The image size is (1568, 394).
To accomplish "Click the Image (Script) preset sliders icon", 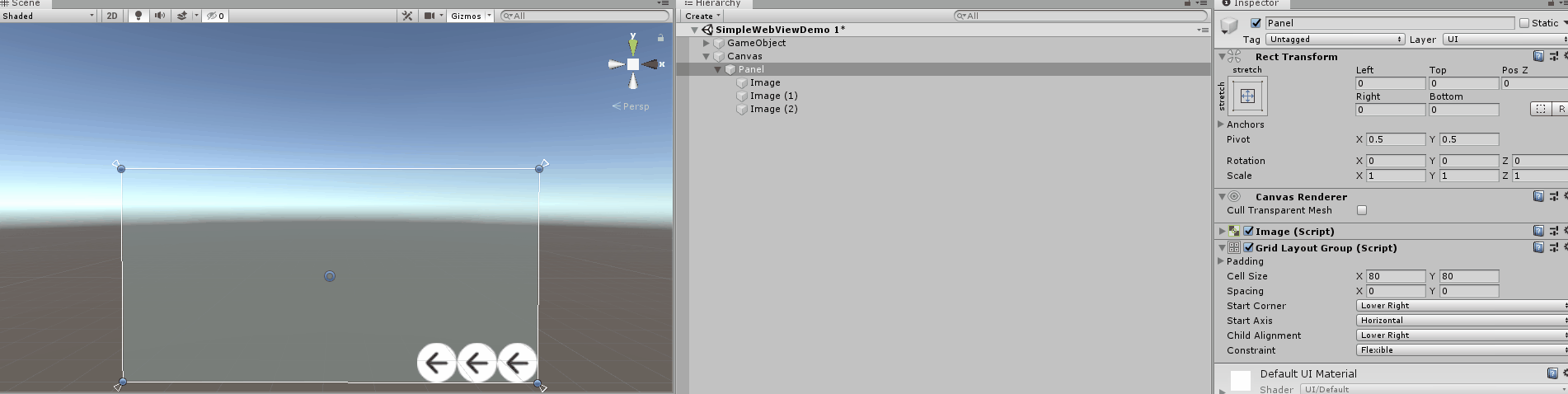I will coord(1553,231).
